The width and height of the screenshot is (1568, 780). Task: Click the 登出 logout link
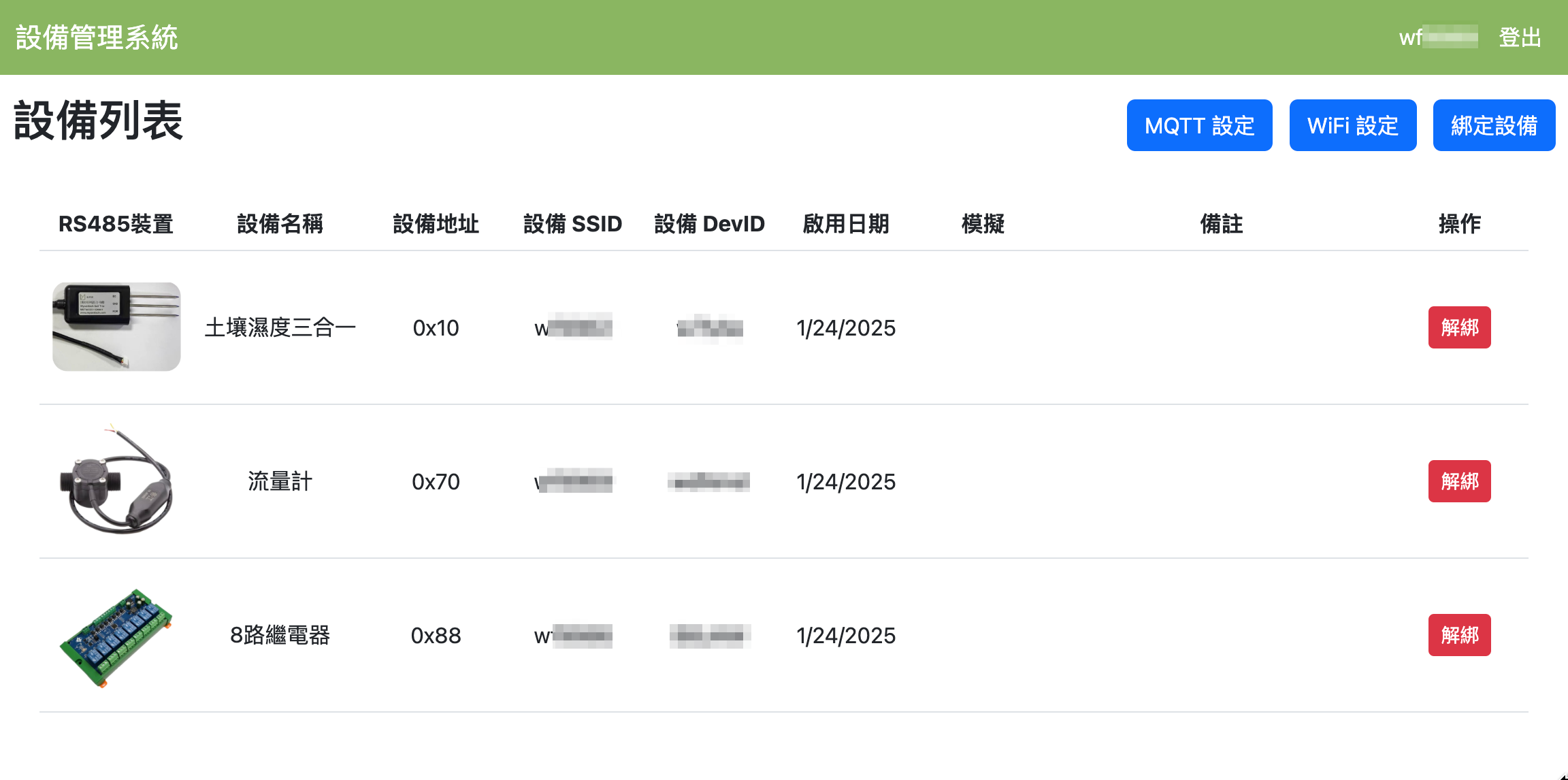1520,37
